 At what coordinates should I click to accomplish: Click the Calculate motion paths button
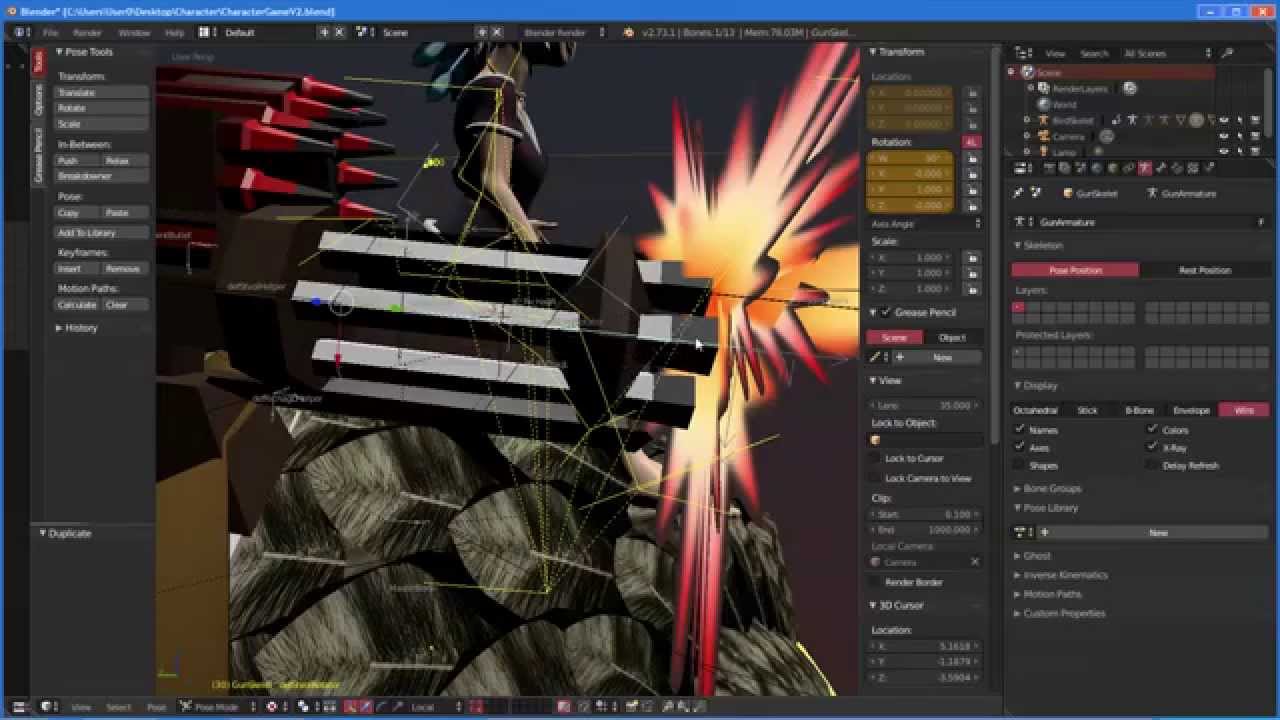pos(77,304)
